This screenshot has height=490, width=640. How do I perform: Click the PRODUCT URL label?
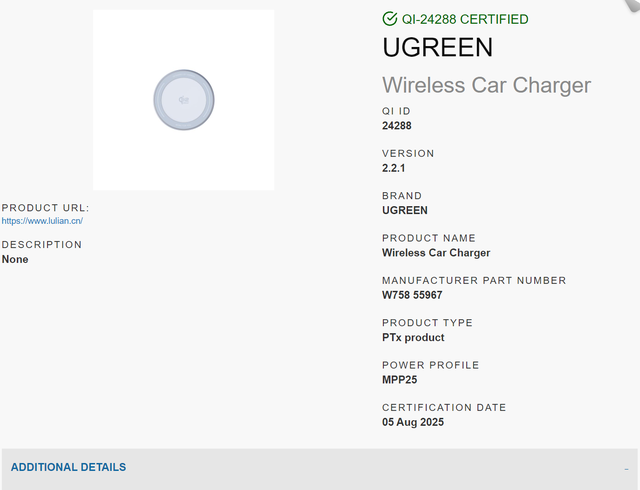(45, 208)
